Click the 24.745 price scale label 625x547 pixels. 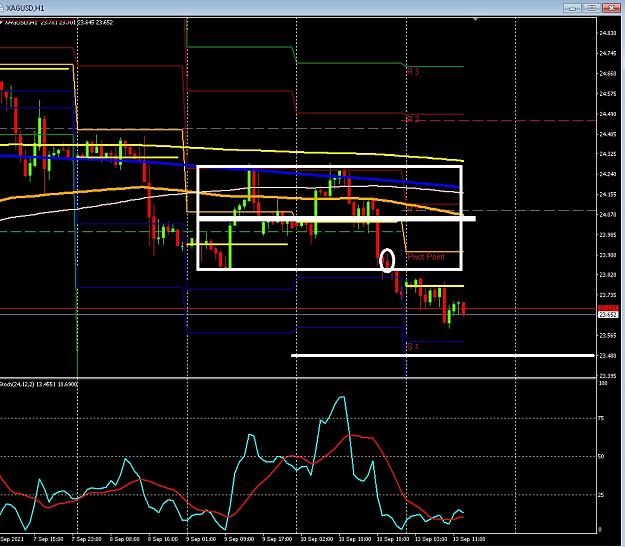[x=608, y=53]
